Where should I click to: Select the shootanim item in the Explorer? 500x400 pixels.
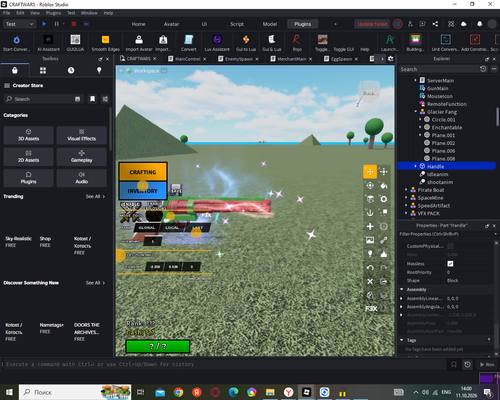440,182
